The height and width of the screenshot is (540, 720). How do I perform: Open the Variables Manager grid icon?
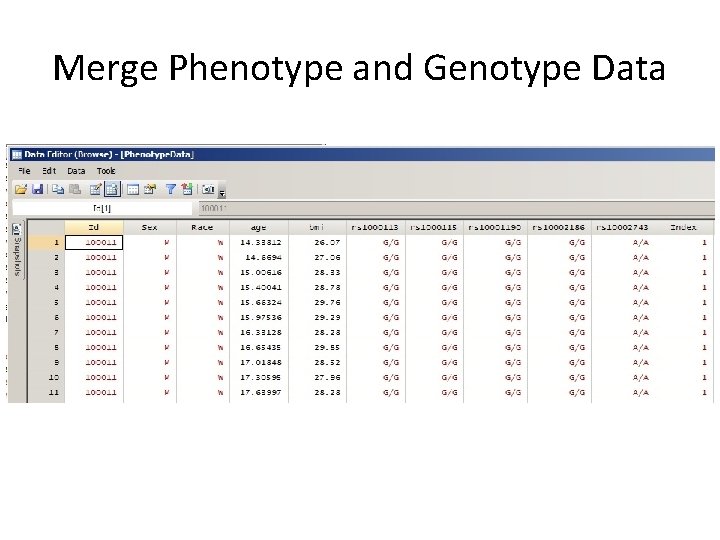click(133, 189)
